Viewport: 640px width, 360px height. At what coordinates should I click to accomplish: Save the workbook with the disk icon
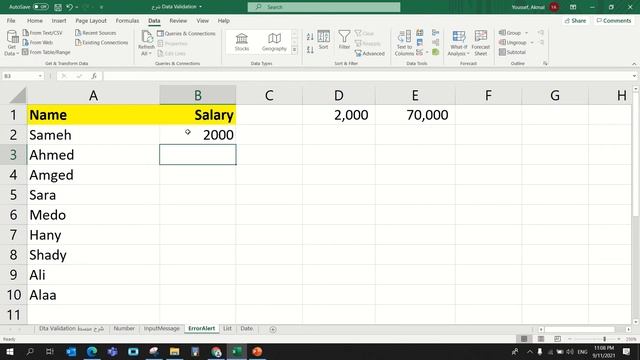pyautogui.click(x=58, y=7)
